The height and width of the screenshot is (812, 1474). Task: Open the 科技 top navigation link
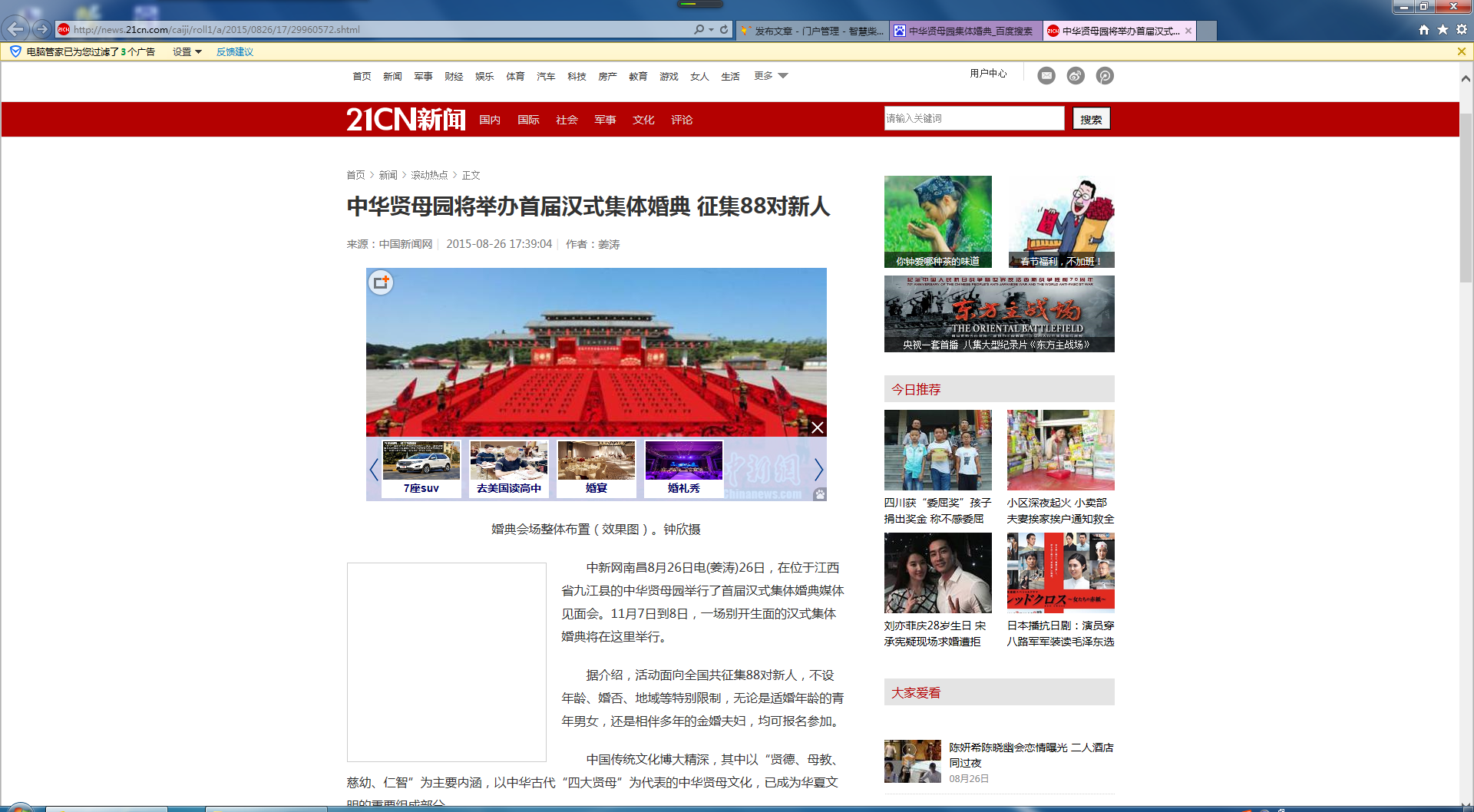pos(577,76)
